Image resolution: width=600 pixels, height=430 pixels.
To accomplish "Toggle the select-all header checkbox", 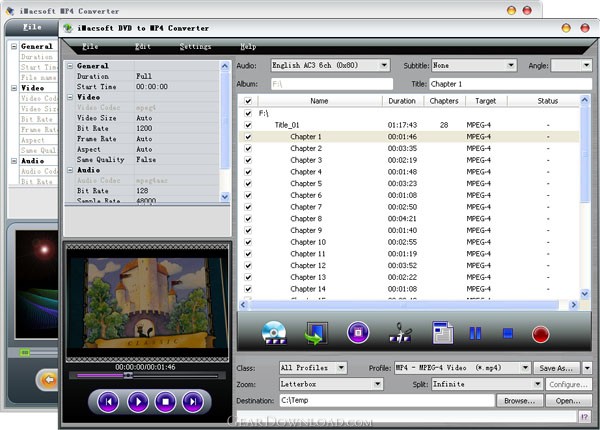I will 248,101.
